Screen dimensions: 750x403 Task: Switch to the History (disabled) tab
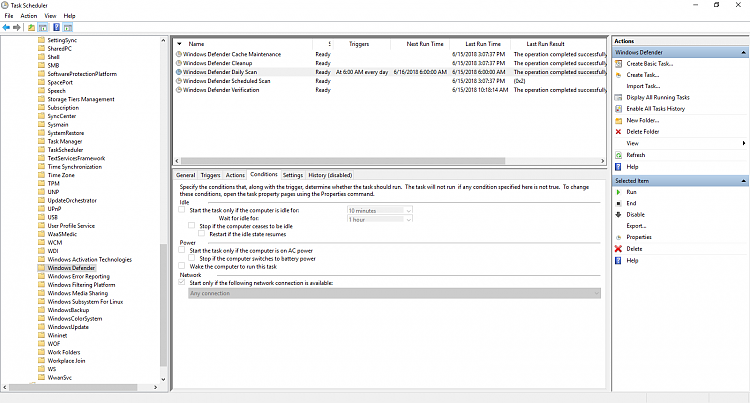coord(330,175)
